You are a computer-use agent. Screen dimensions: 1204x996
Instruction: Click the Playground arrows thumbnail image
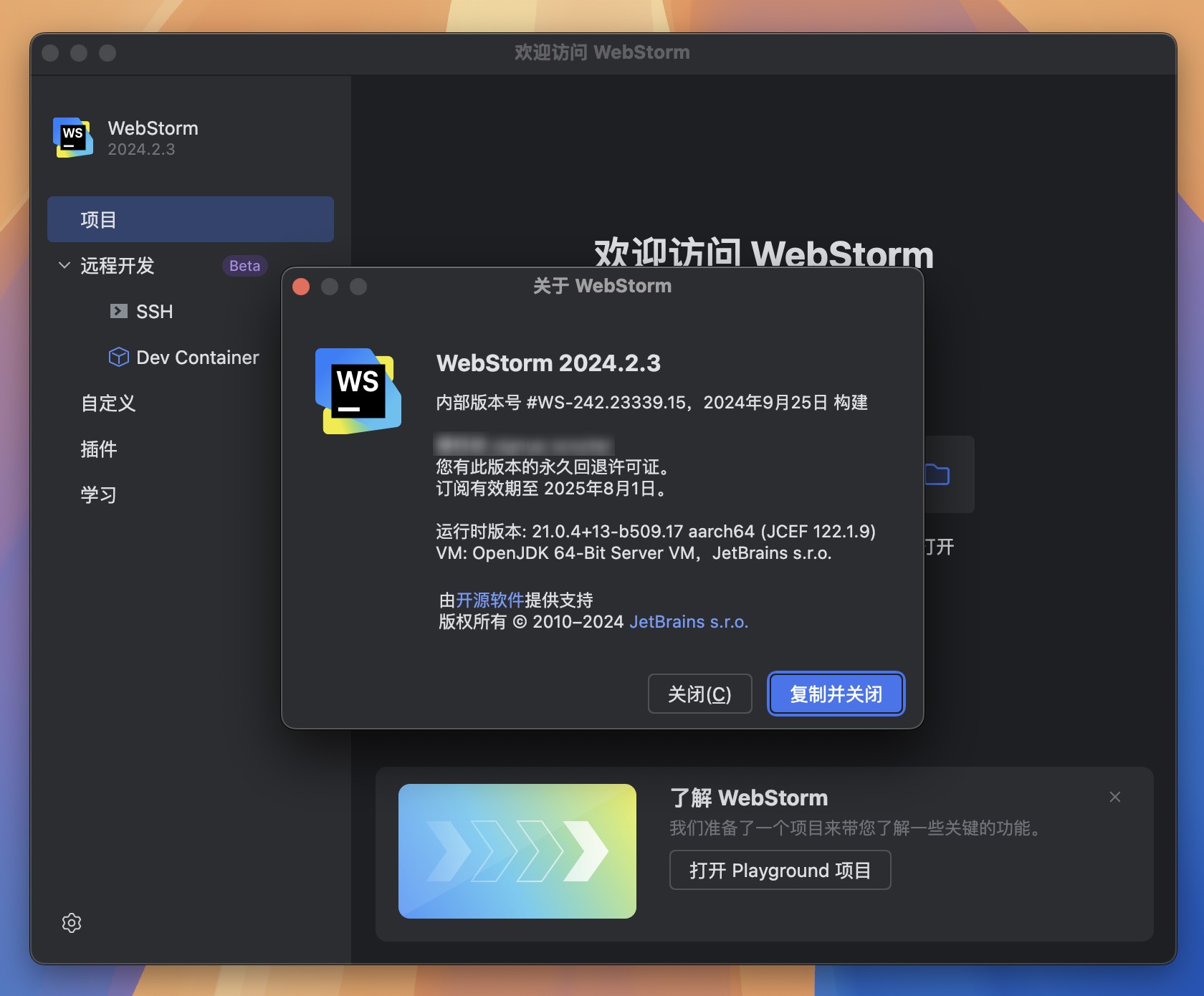click(x=517, y=851)
